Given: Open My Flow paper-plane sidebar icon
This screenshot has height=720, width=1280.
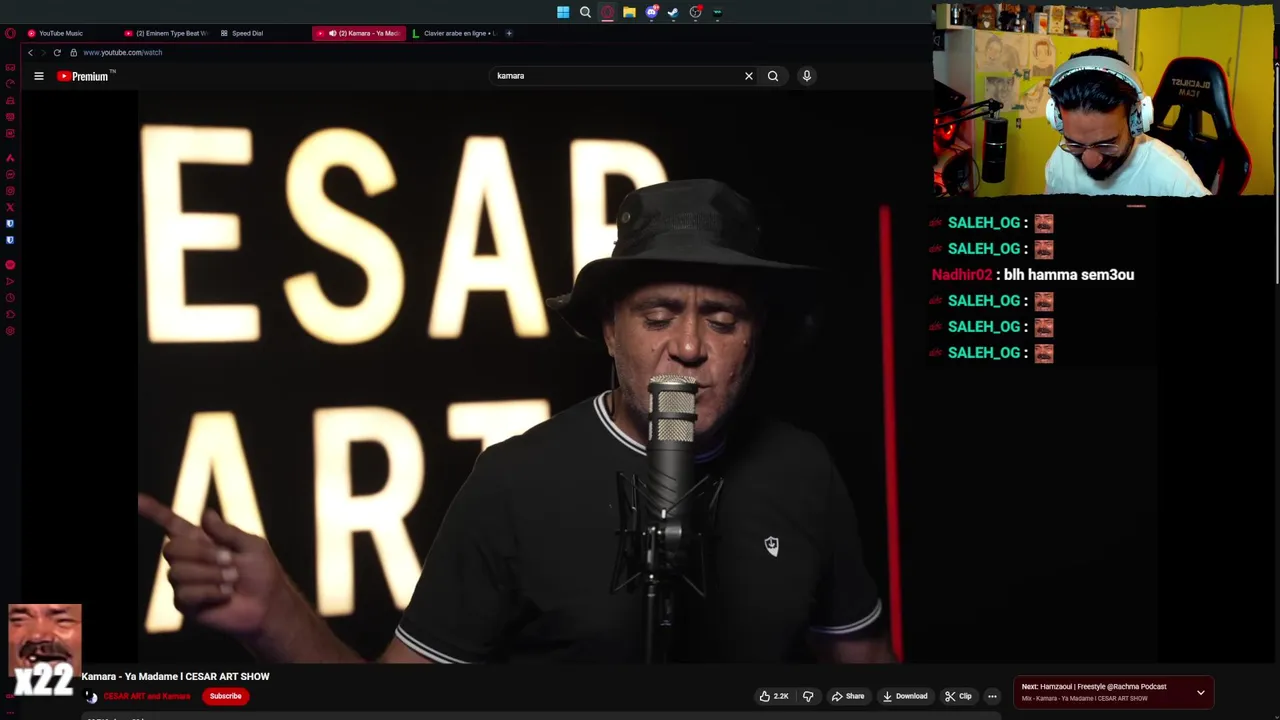Looking at the screenshot, I should (x=10, y=282).
